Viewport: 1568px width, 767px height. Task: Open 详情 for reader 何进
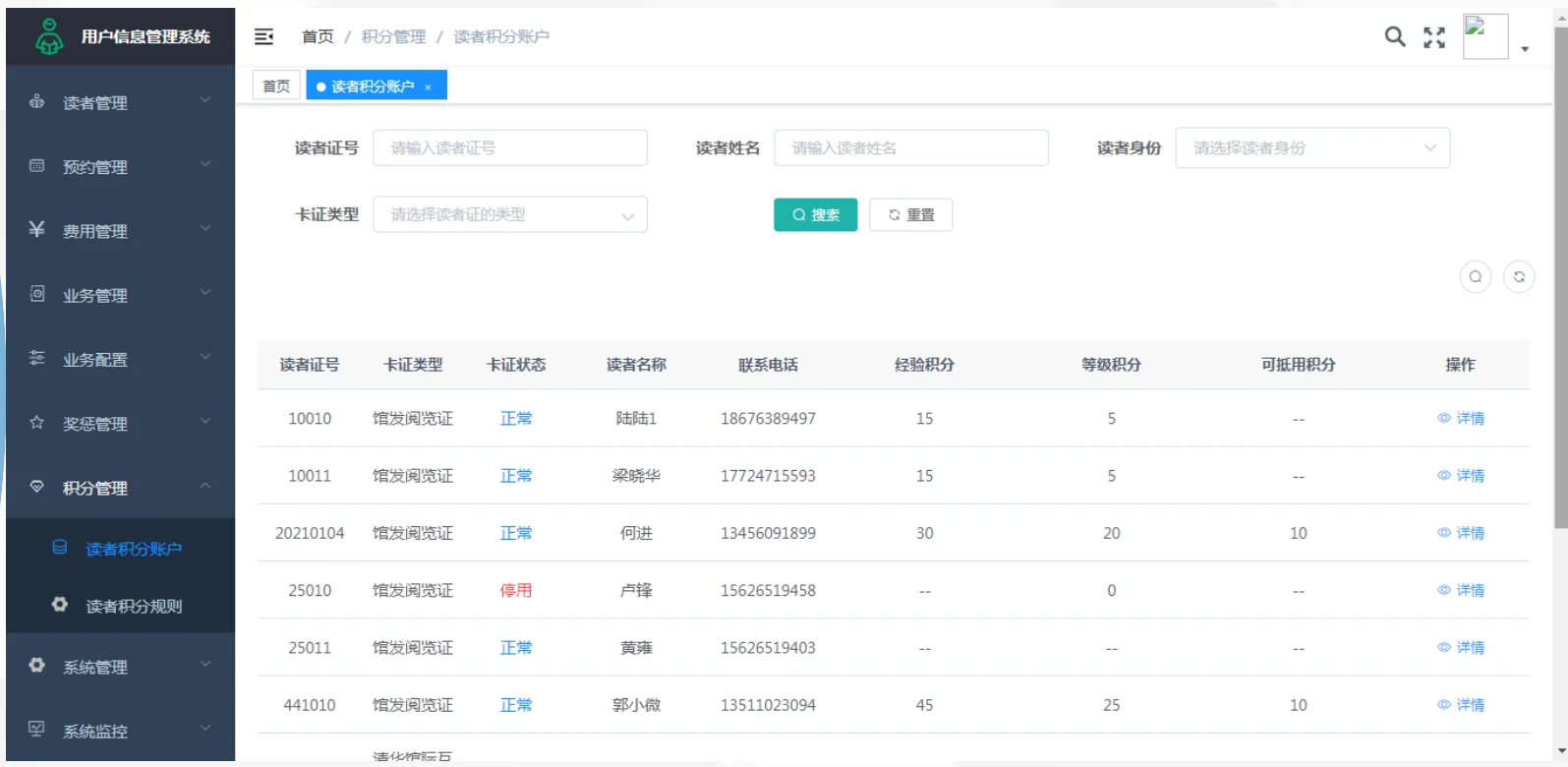1461,533
